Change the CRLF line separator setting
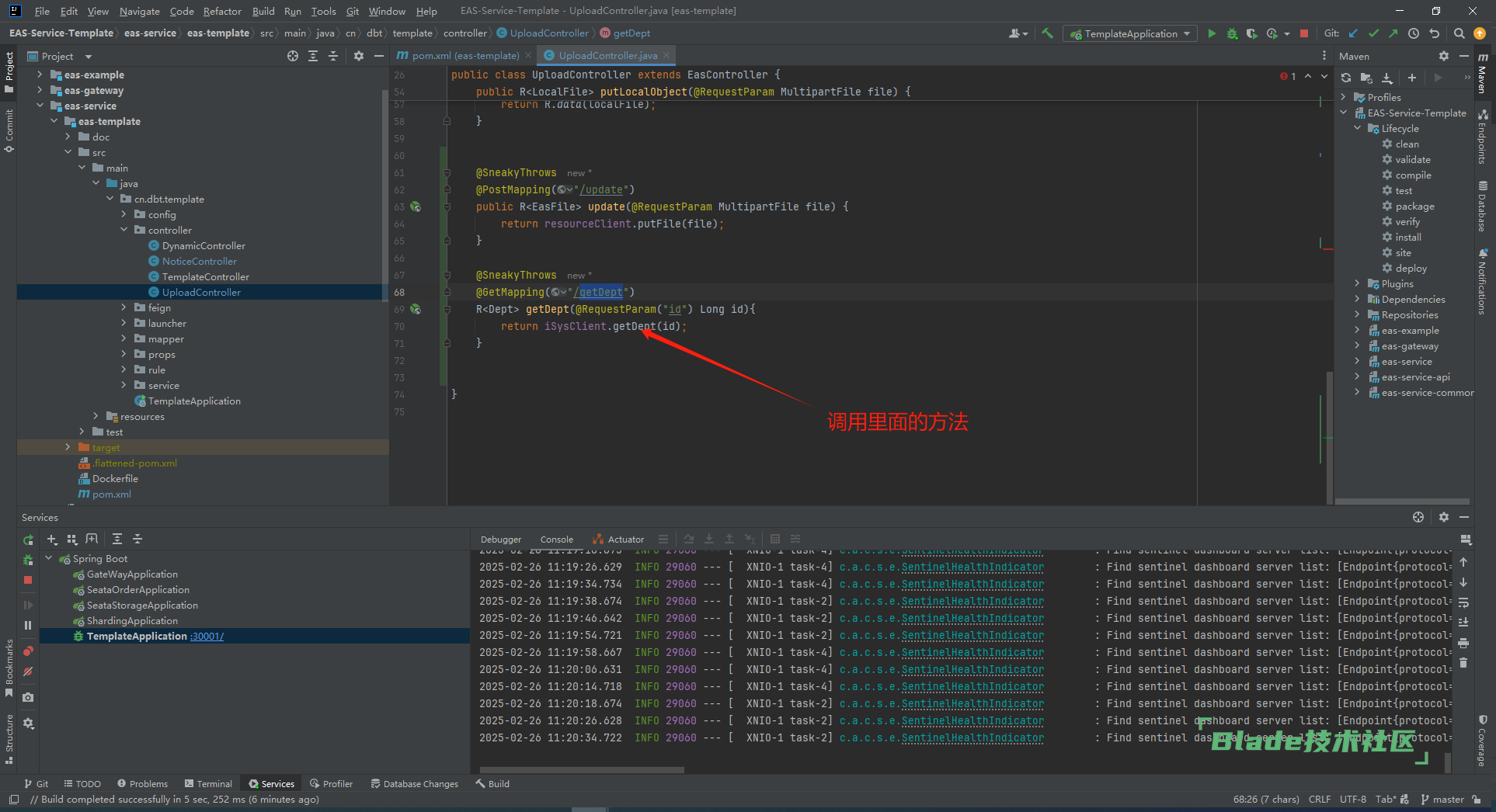 point(1319,799)
